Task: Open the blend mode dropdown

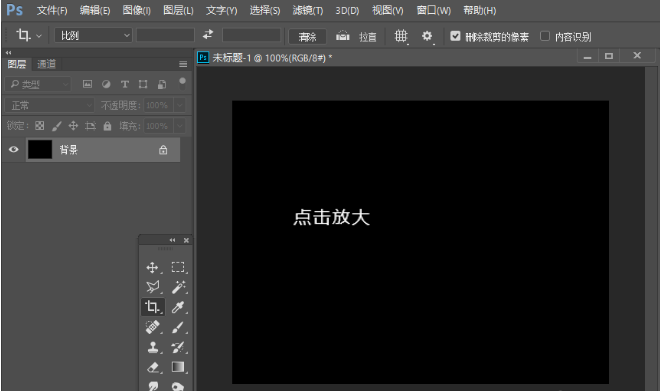Action: click(50, 105)
